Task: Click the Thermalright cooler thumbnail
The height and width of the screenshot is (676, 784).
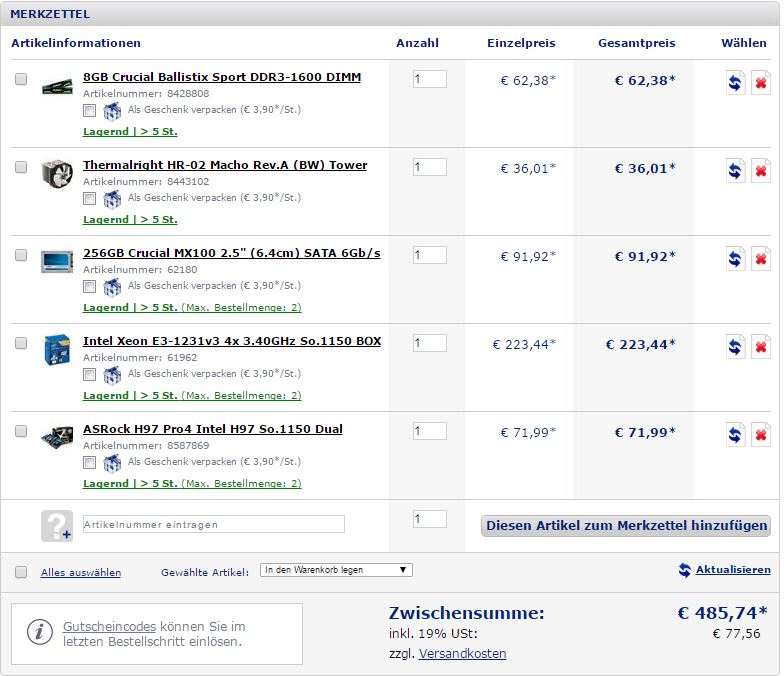Action: click(57, 174)
